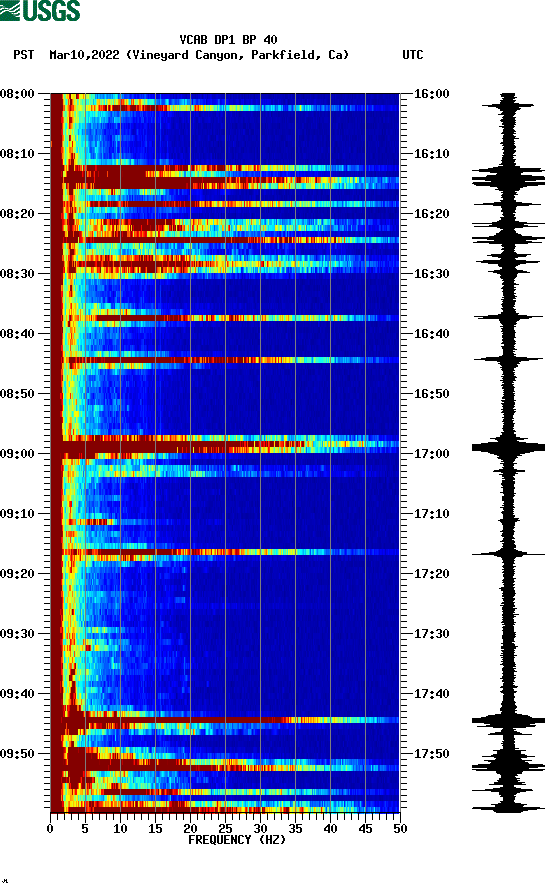The image size is (552, 892).
Task: Click the '17:40' UTC time label
Action: [x=431, y=694]
